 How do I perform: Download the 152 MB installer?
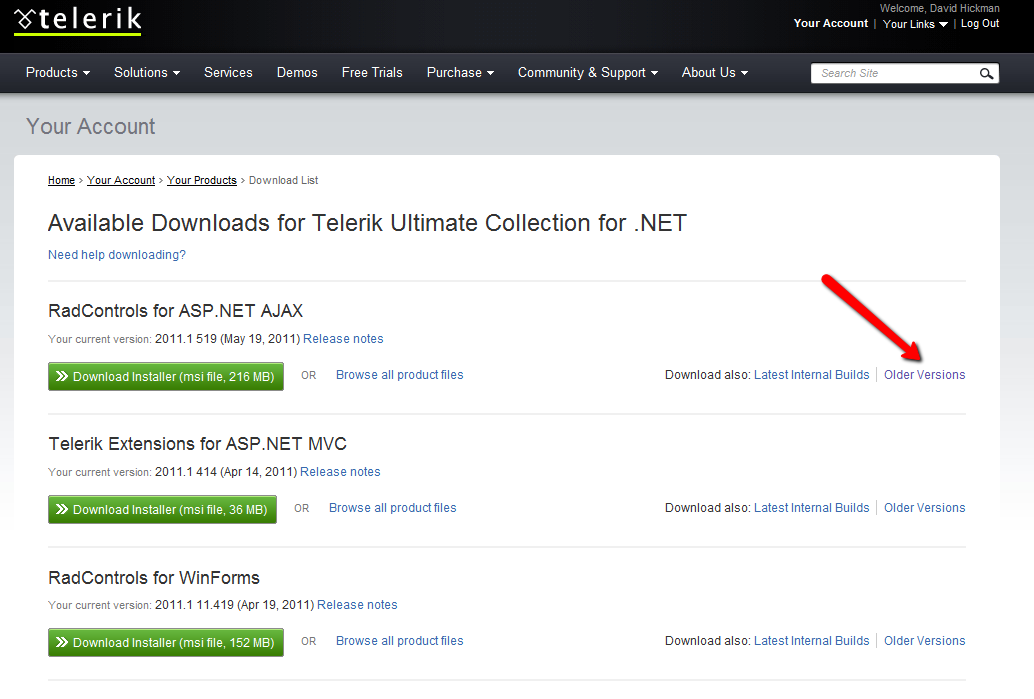pyautogui.click(x=166, y=642)
